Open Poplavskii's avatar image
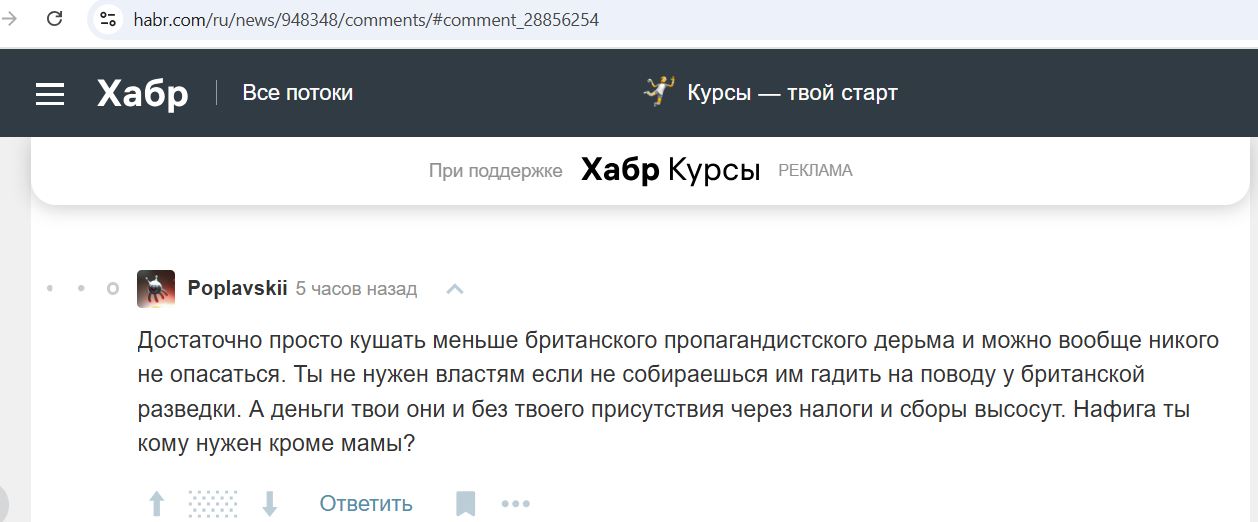The image size is (1258, 522). click(x=156, y=289)
